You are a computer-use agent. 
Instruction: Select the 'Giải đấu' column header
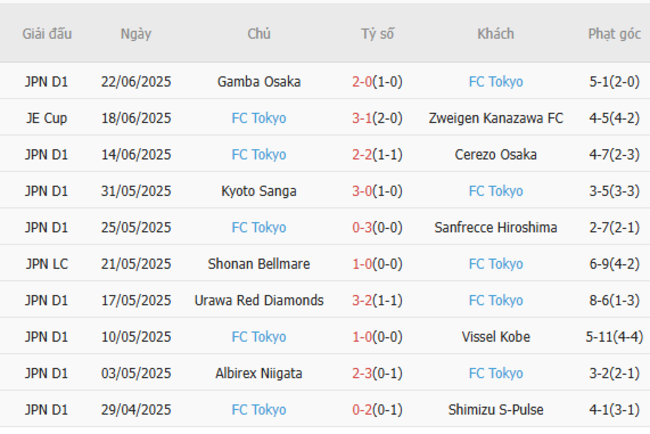(x=47, y=34)
